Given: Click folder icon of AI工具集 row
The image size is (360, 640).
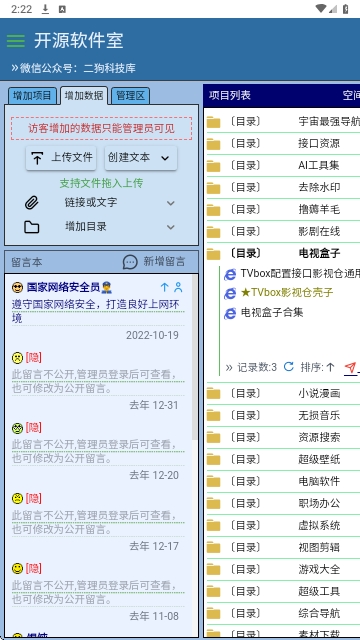Looking at the screenshot, I should click(x=213, y=166).
